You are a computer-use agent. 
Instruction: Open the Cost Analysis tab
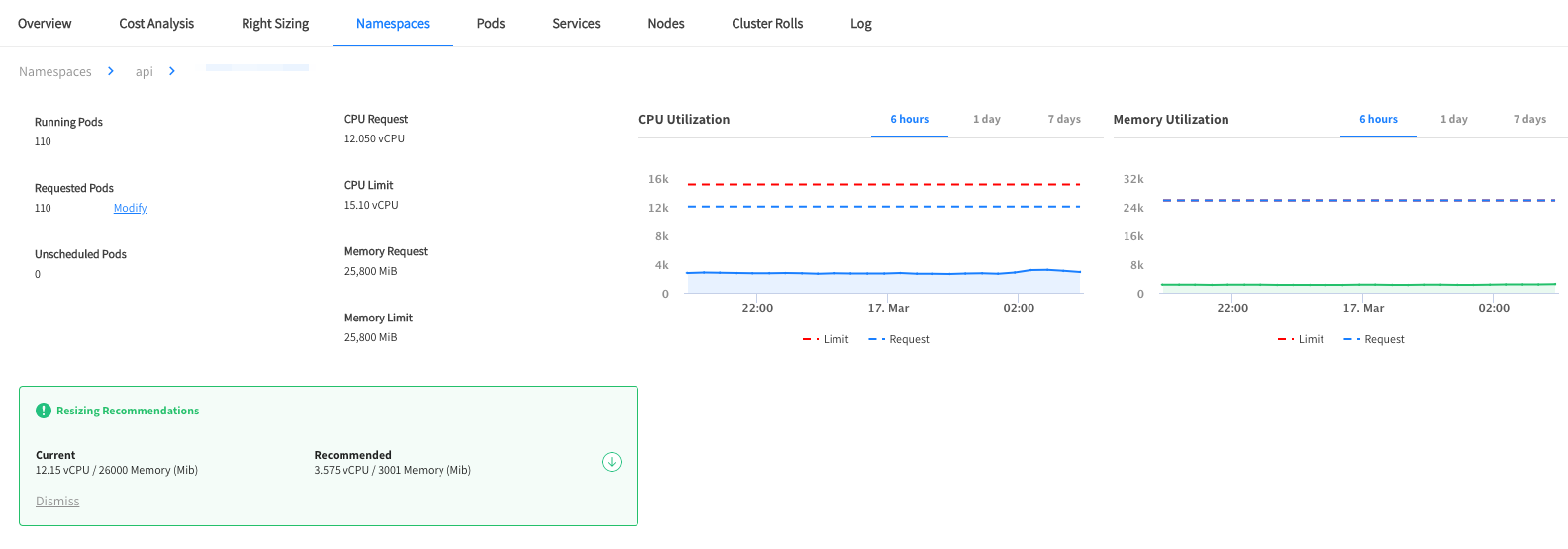pos(156,23)
